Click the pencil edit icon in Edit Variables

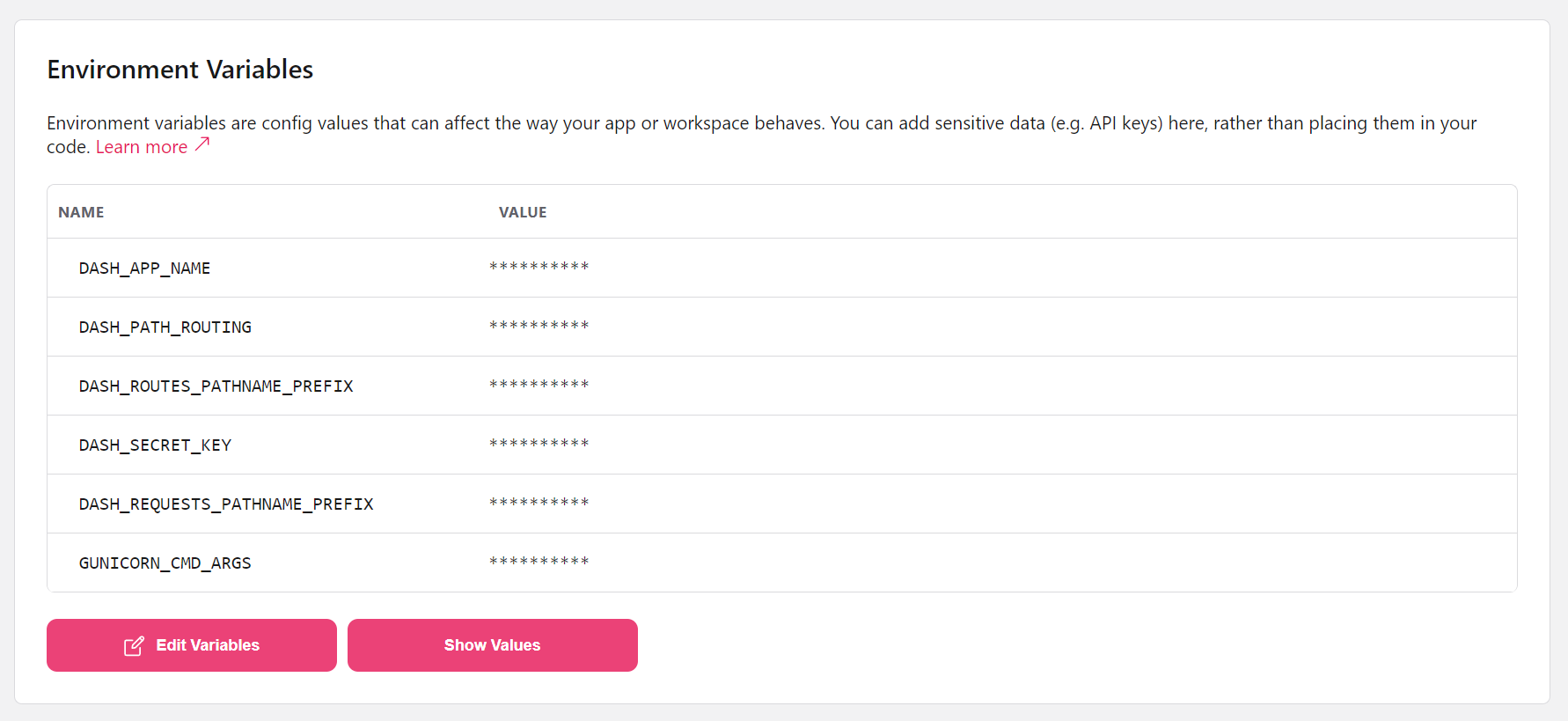tap(134, 646)
